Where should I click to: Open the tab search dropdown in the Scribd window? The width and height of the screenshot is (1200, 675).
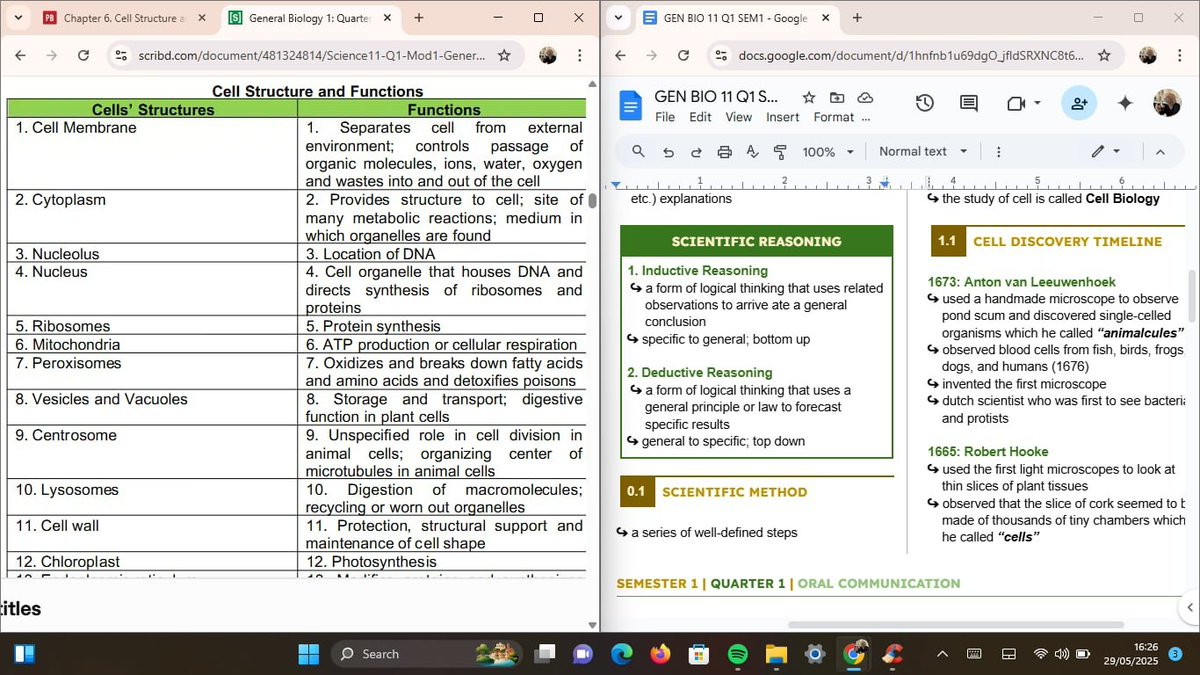pos(18,18)
